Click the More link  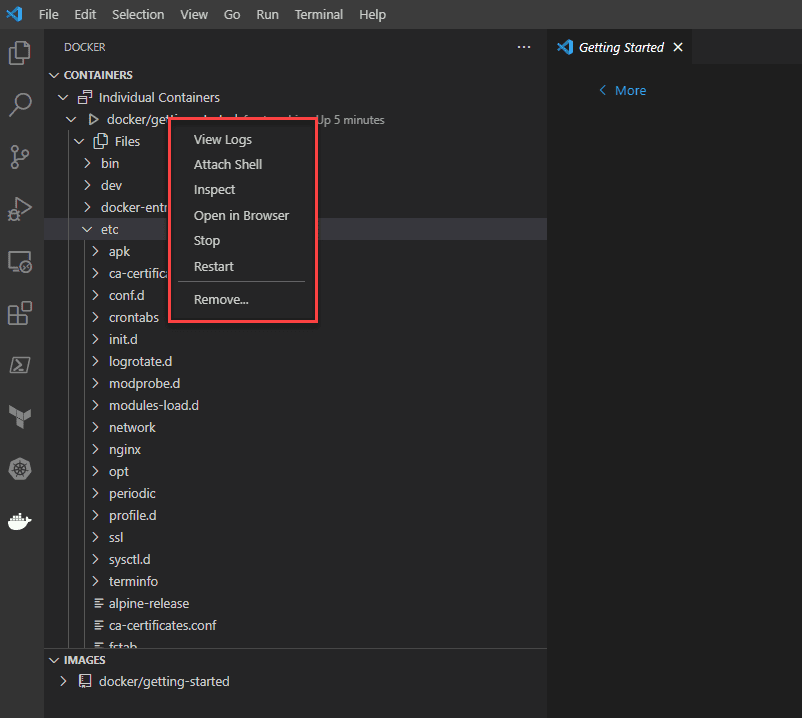pyautogui.click(x=630, y=91)
